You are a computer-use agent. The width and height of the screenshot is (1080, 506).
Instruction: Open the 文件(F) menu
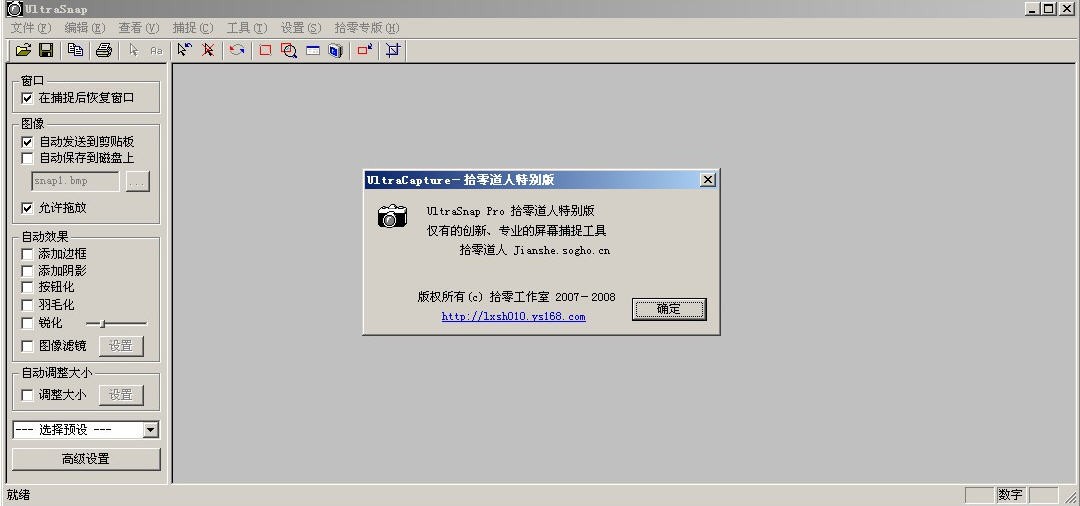pos(31,28)
